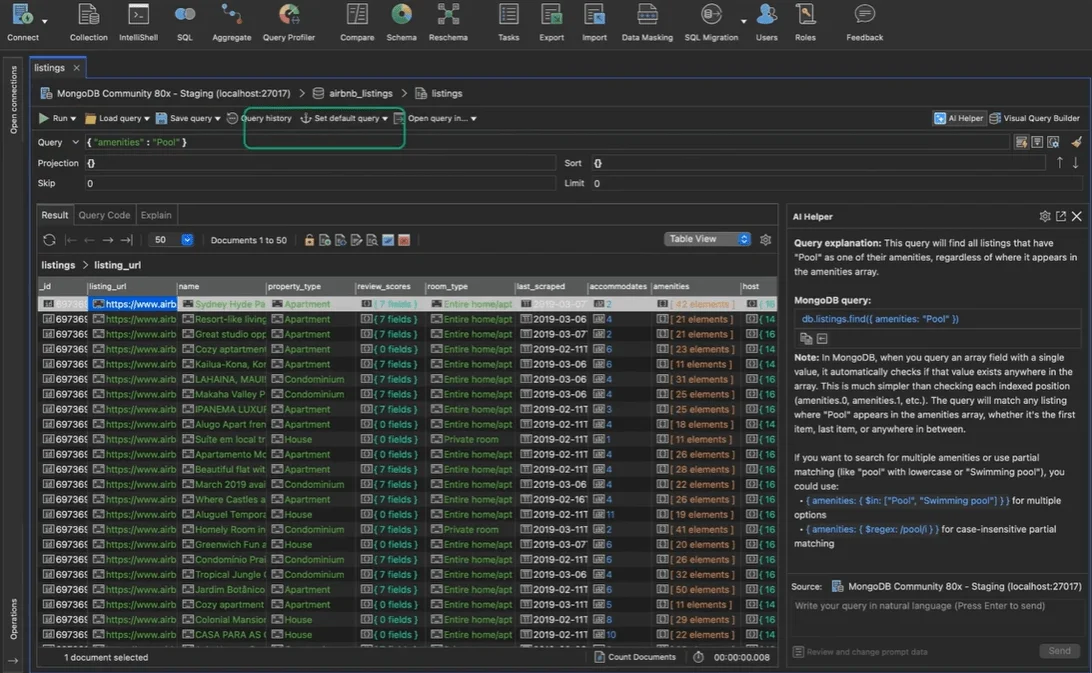Image resolution: width=1092 pixels, height=673 pixels.
Task: Select the Sydney Hyde Pa row name cell
Action: (x=223, y=304)
